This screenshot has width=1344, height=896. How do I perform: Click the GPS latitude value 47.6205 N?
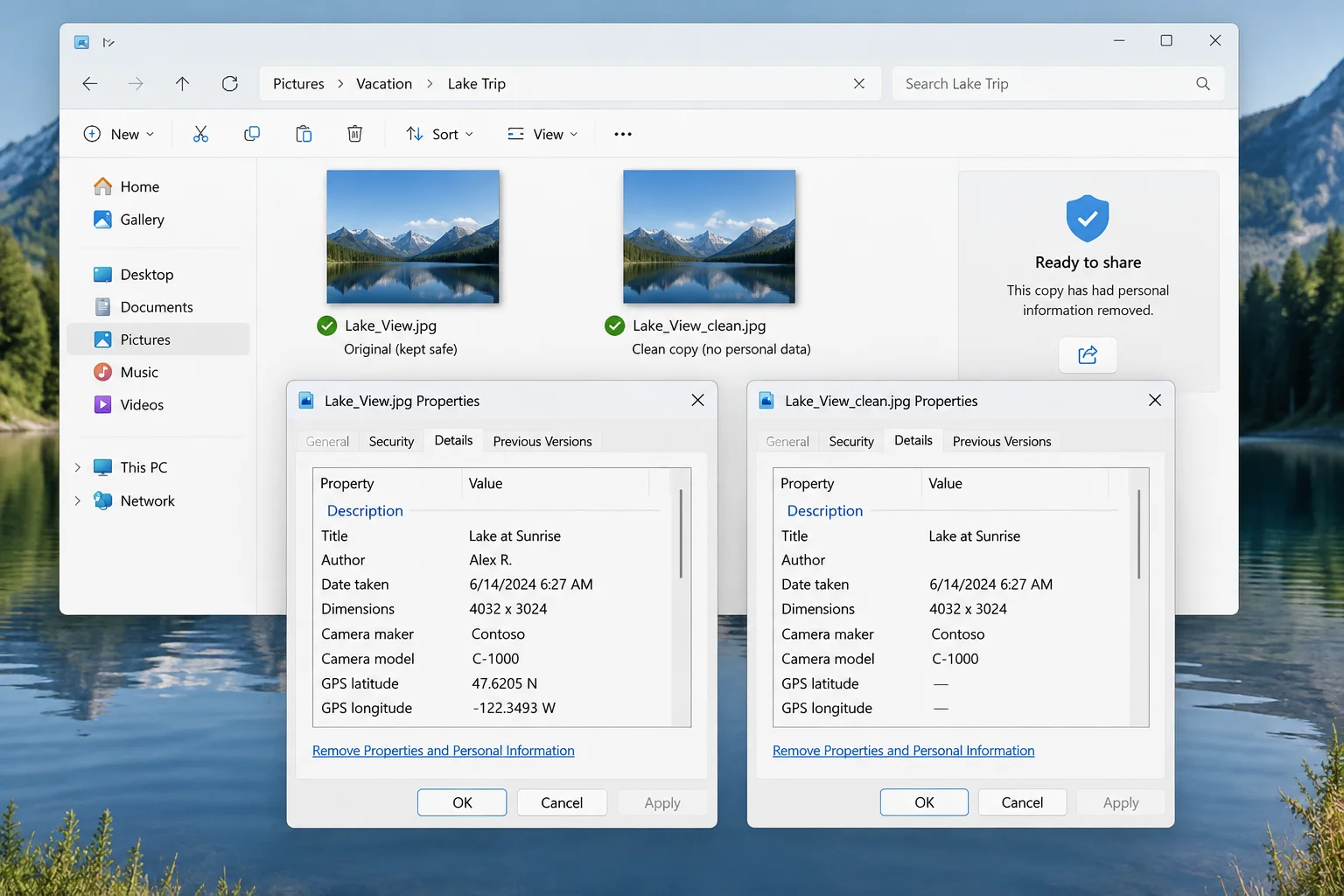point(505,683)
